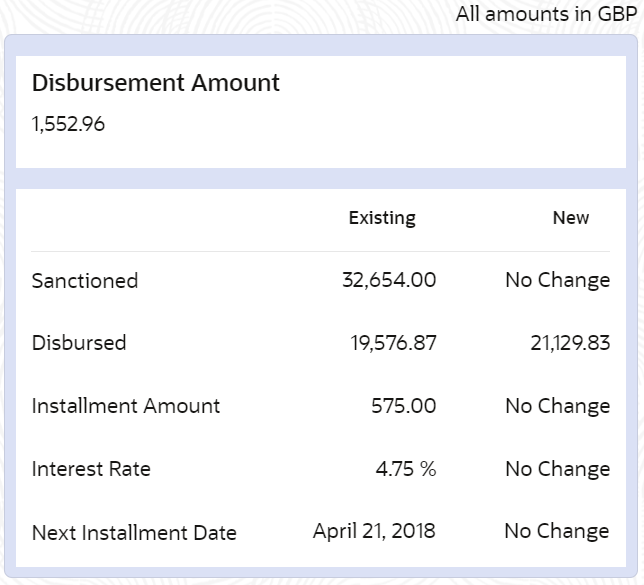Click the new disbursed value 21,129.83
Image resolution: width=644 pixels, height=585 pixels.
(x=570, y=343)
